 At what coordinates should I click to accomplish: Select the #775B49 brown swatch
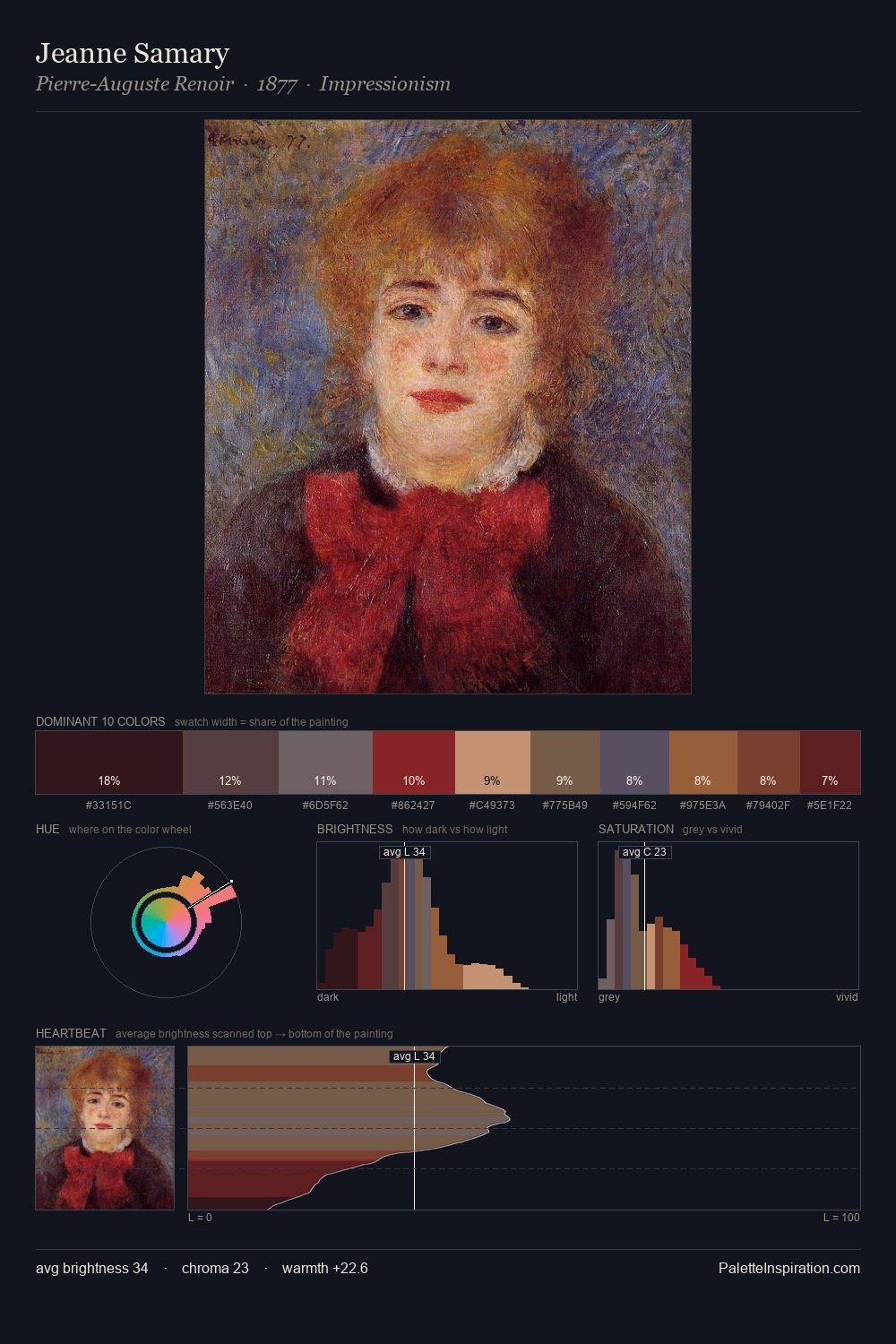pyautogui.click(x=565, y=762)
